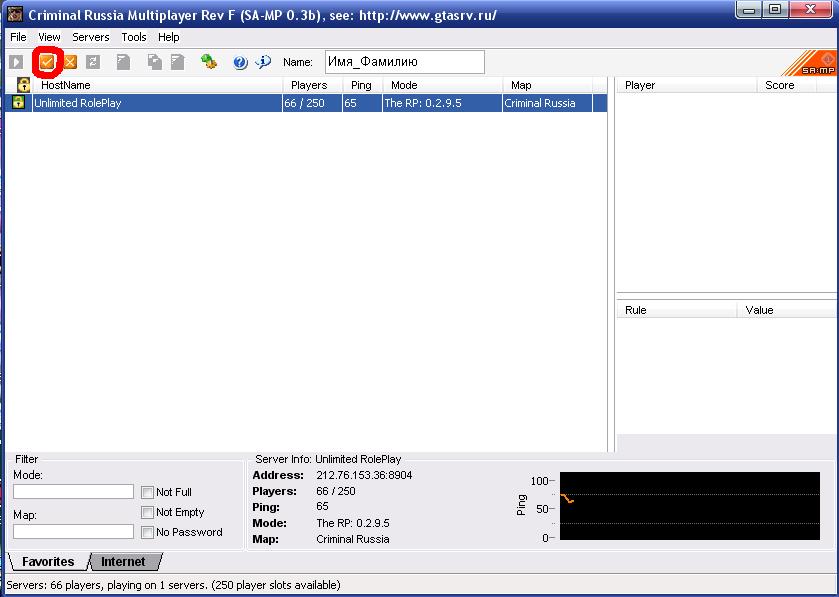Image resolution: width=839 pixels, height=597 pixels.
Task: Click the gray single-page icon left of copy icon
Action: pos(124,62)
